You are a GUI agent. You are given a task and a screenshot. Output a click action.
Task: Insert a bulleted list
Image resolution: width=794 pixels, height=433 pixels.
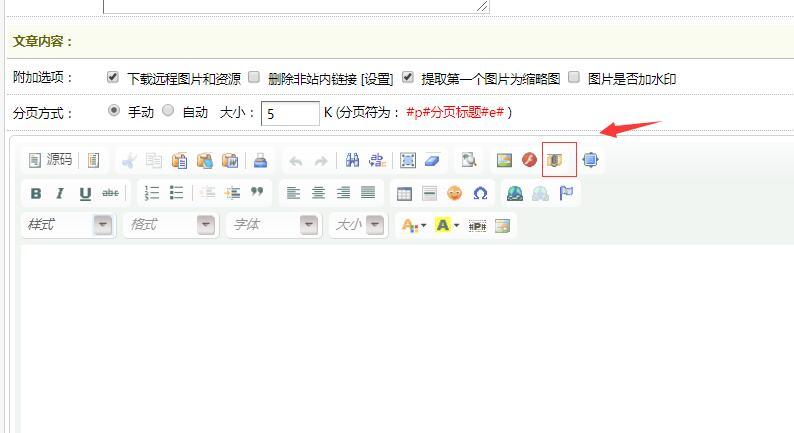click(x=176, y=193)
